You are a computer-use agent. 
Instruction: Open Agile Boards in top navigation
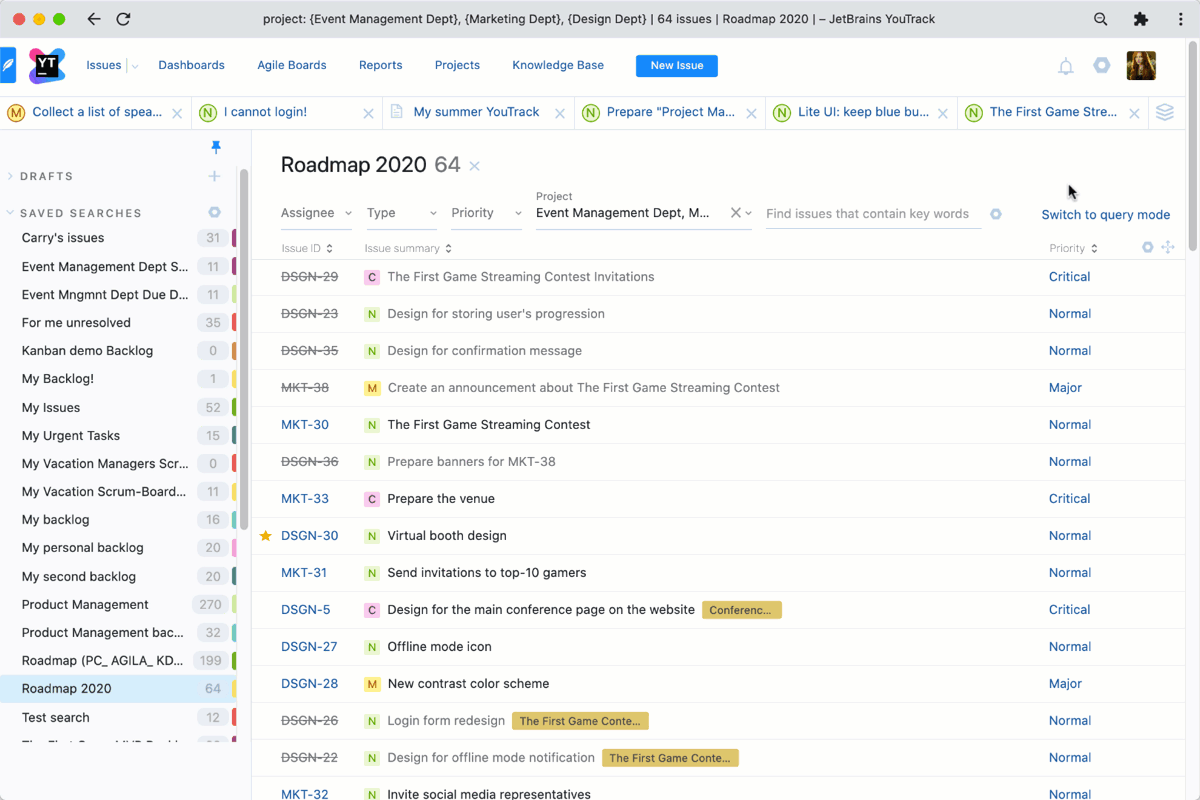(x=292, y=65)
